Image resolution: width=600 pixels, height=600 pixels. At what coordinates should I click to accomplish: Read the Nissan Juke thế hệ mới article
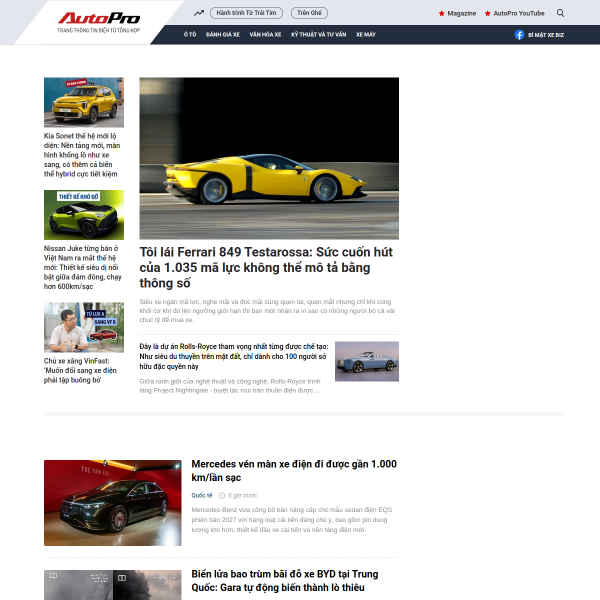coord(82,267)
